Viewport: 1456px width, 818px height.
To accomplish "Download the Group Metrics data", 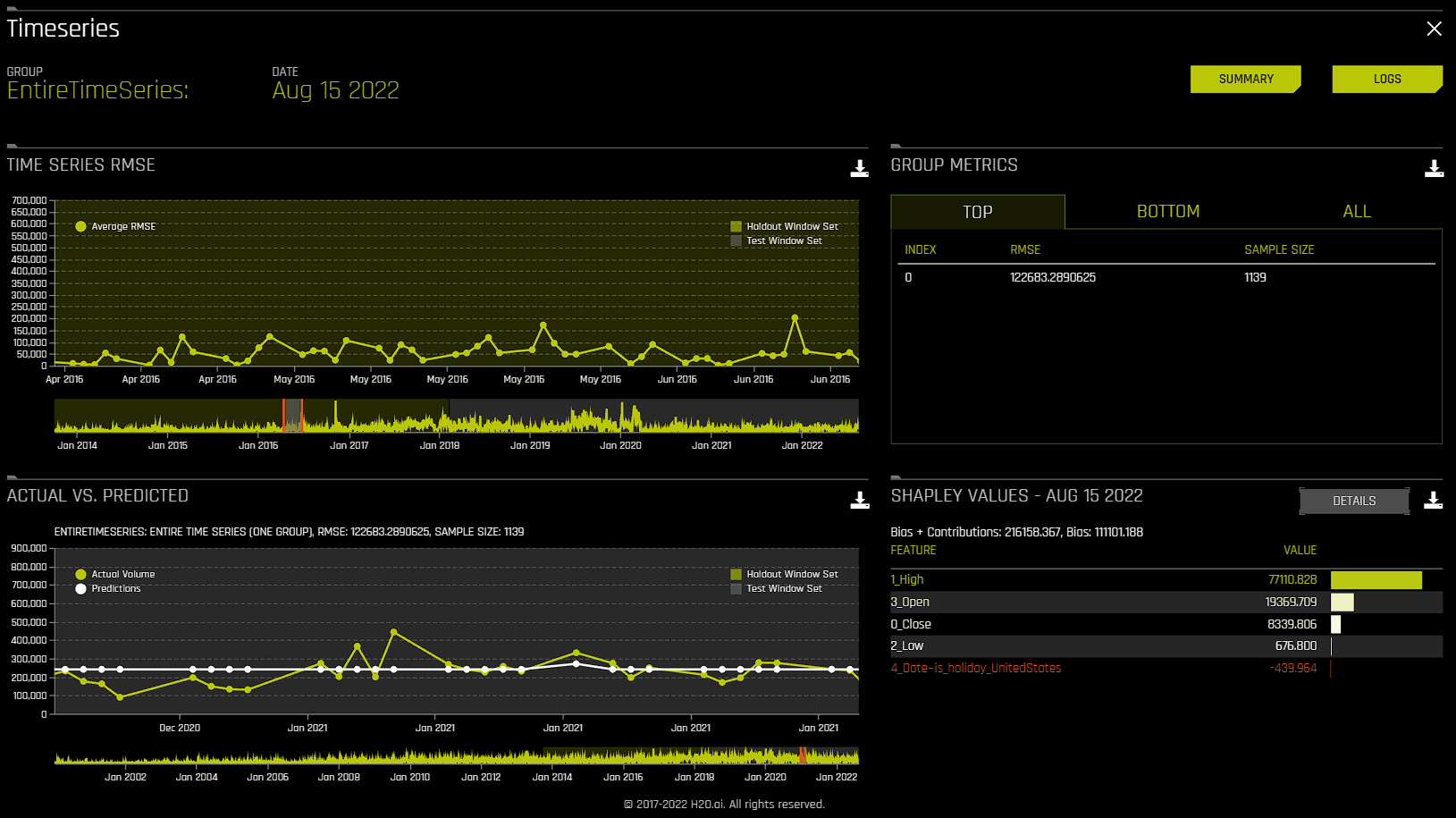I will click(x=1435, y=168).
